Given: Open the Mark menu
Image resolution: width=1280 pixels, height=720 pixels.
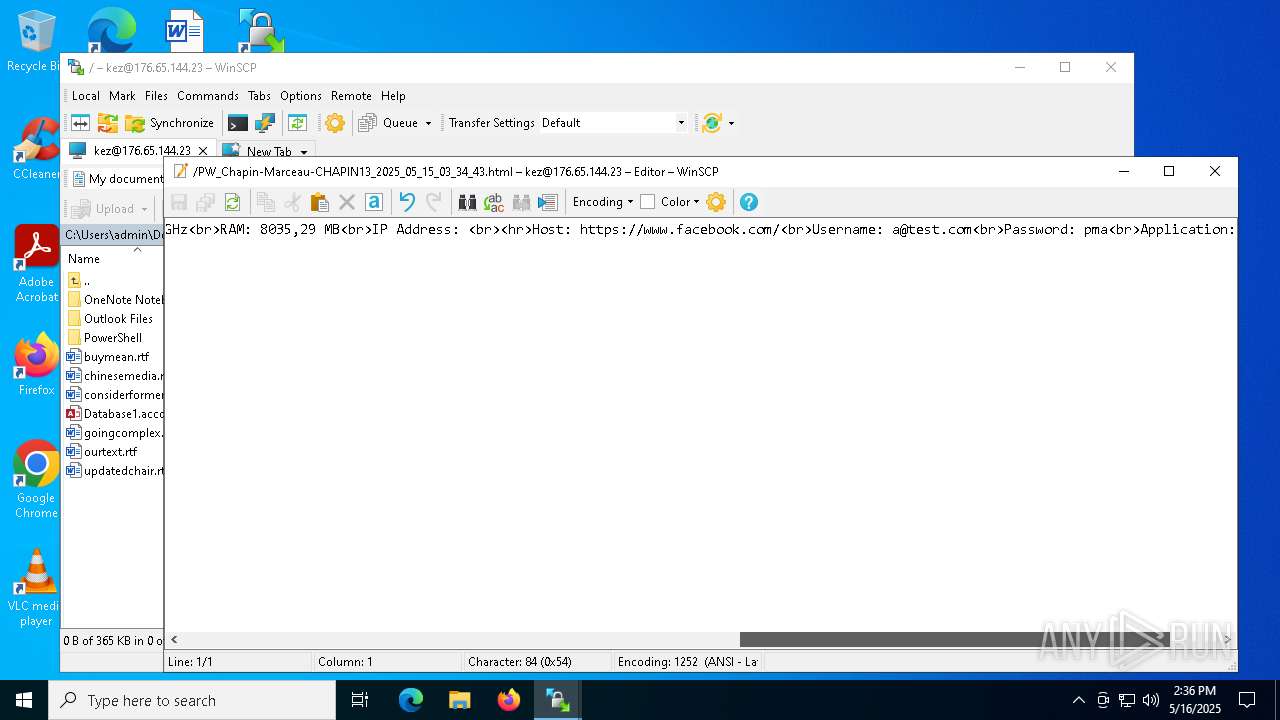Looking at the screenshot, I should coord(122,96).
